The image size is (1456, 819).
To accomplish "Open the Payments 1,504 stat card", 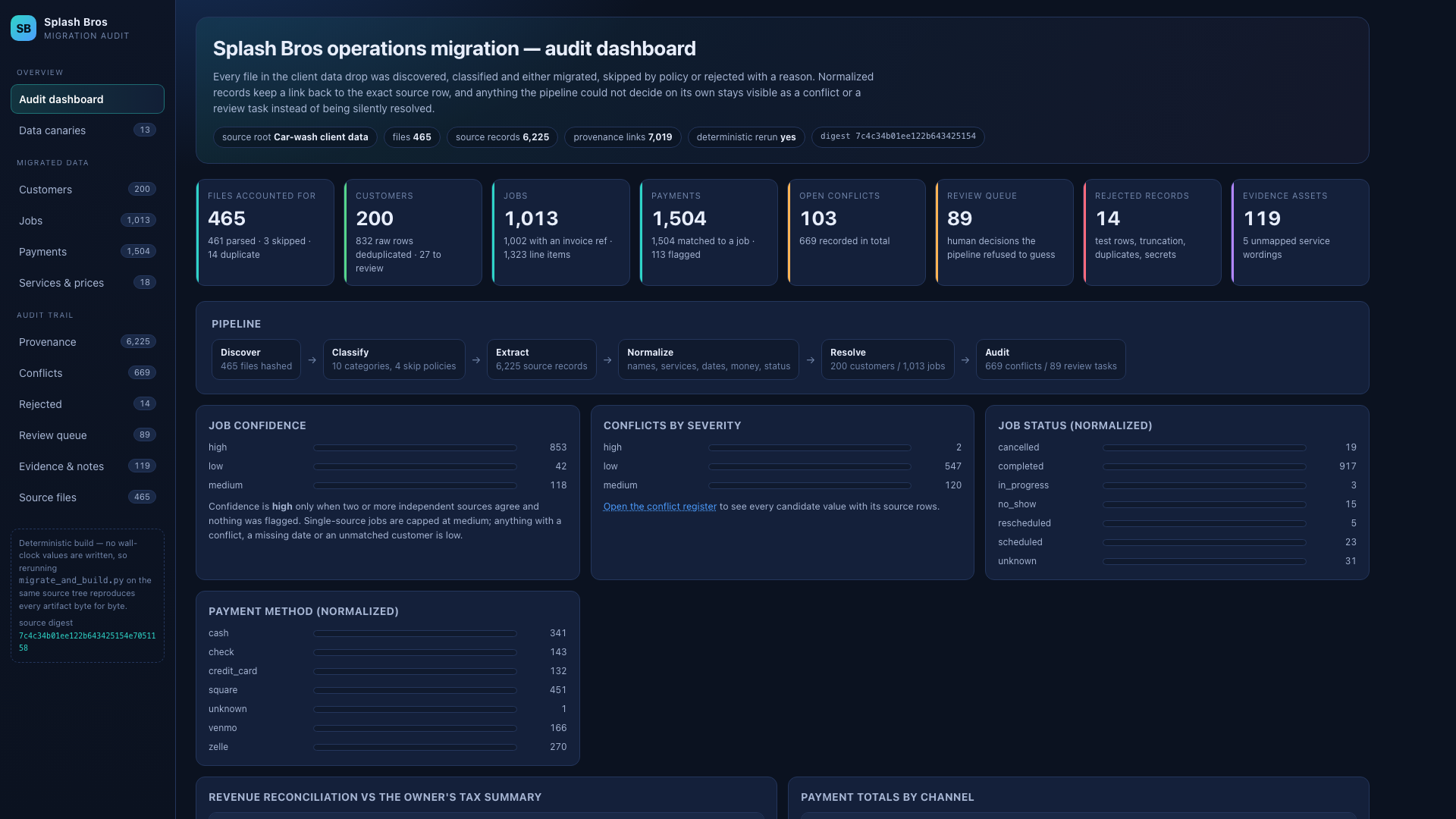I will [x=709, y=232].
